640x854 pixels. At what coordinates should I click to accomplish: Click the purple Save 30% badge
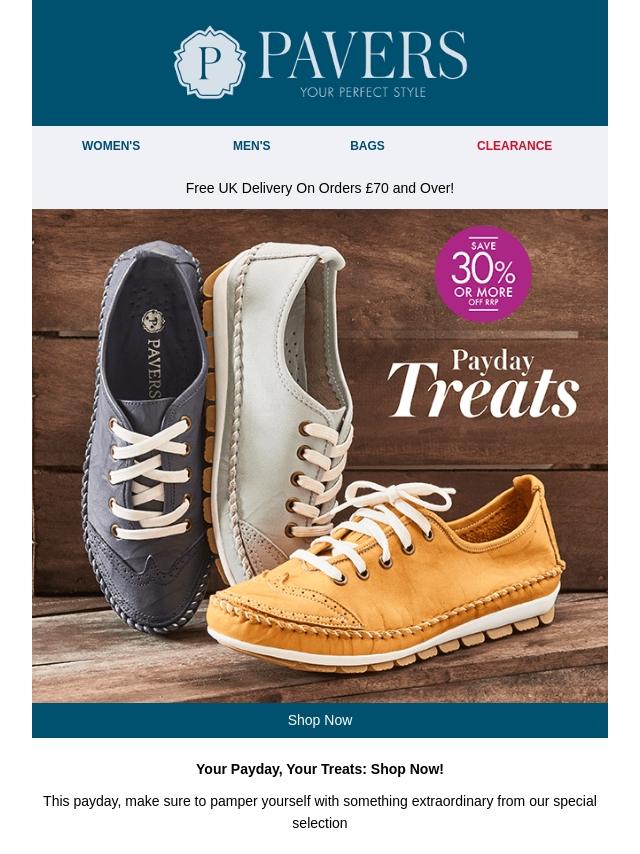point(483,275)
